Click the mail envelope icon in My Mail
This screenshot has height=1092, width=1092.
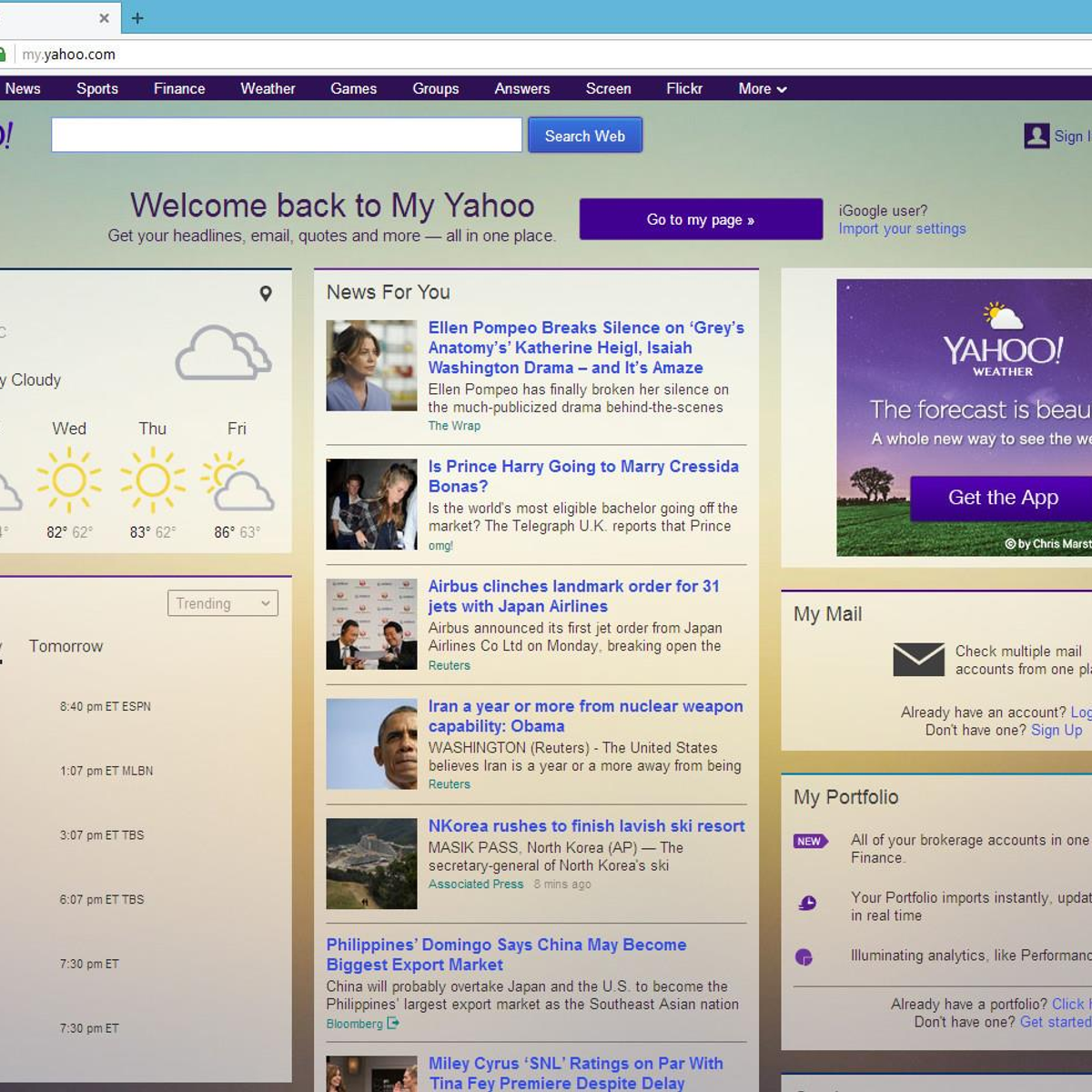pos(919,659)
